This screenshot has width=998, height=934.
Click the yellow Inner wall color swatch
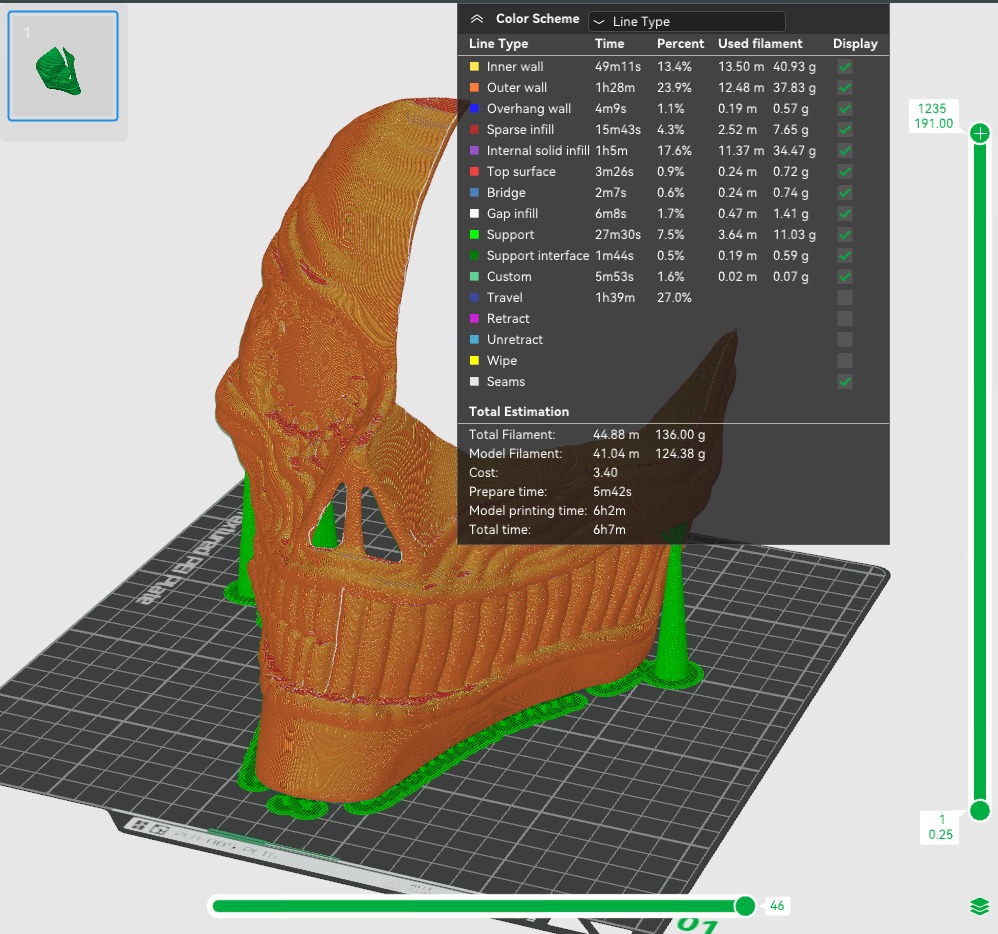pos(474,66)
